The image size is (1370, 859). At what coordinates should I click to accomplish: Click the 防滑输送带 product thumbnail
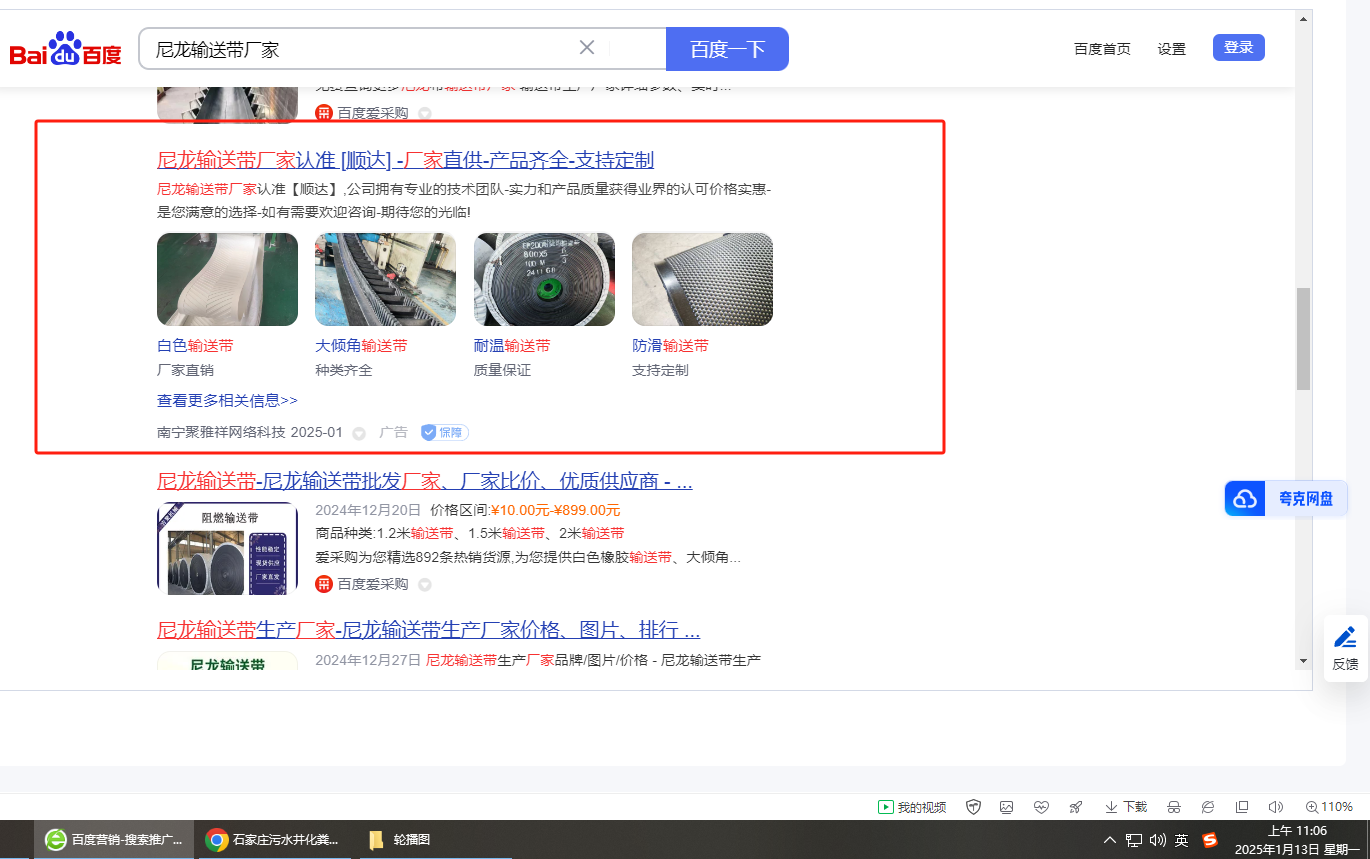click(702, 279)
